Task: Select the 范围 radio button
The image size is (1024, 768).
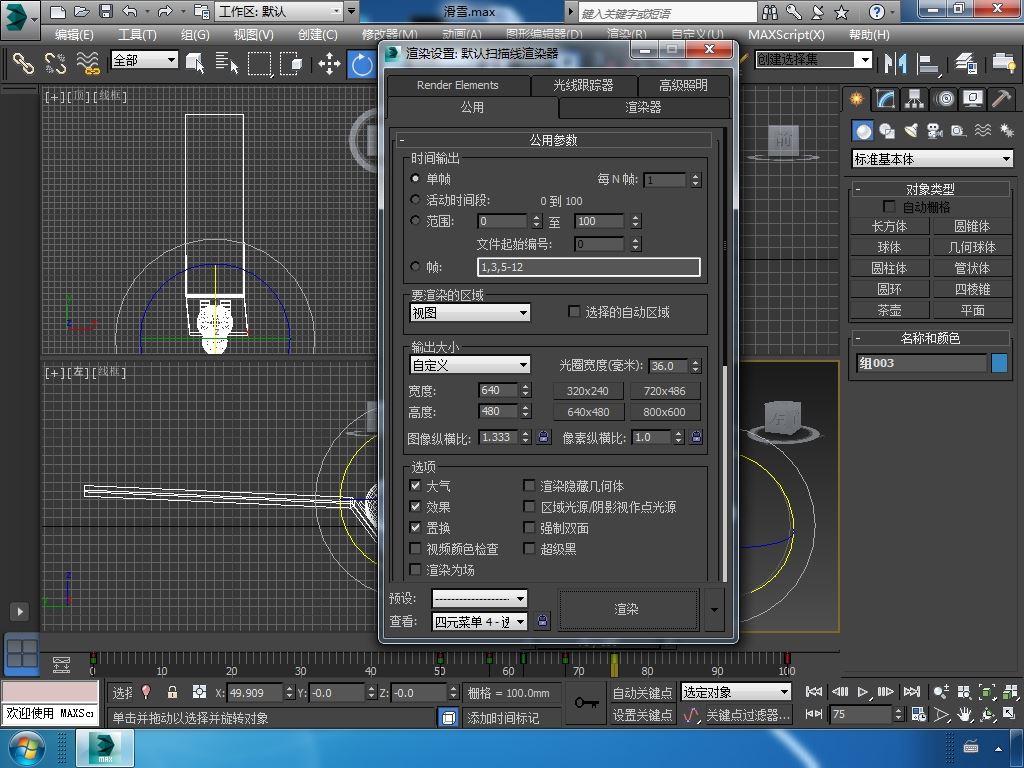Action: 415,221
